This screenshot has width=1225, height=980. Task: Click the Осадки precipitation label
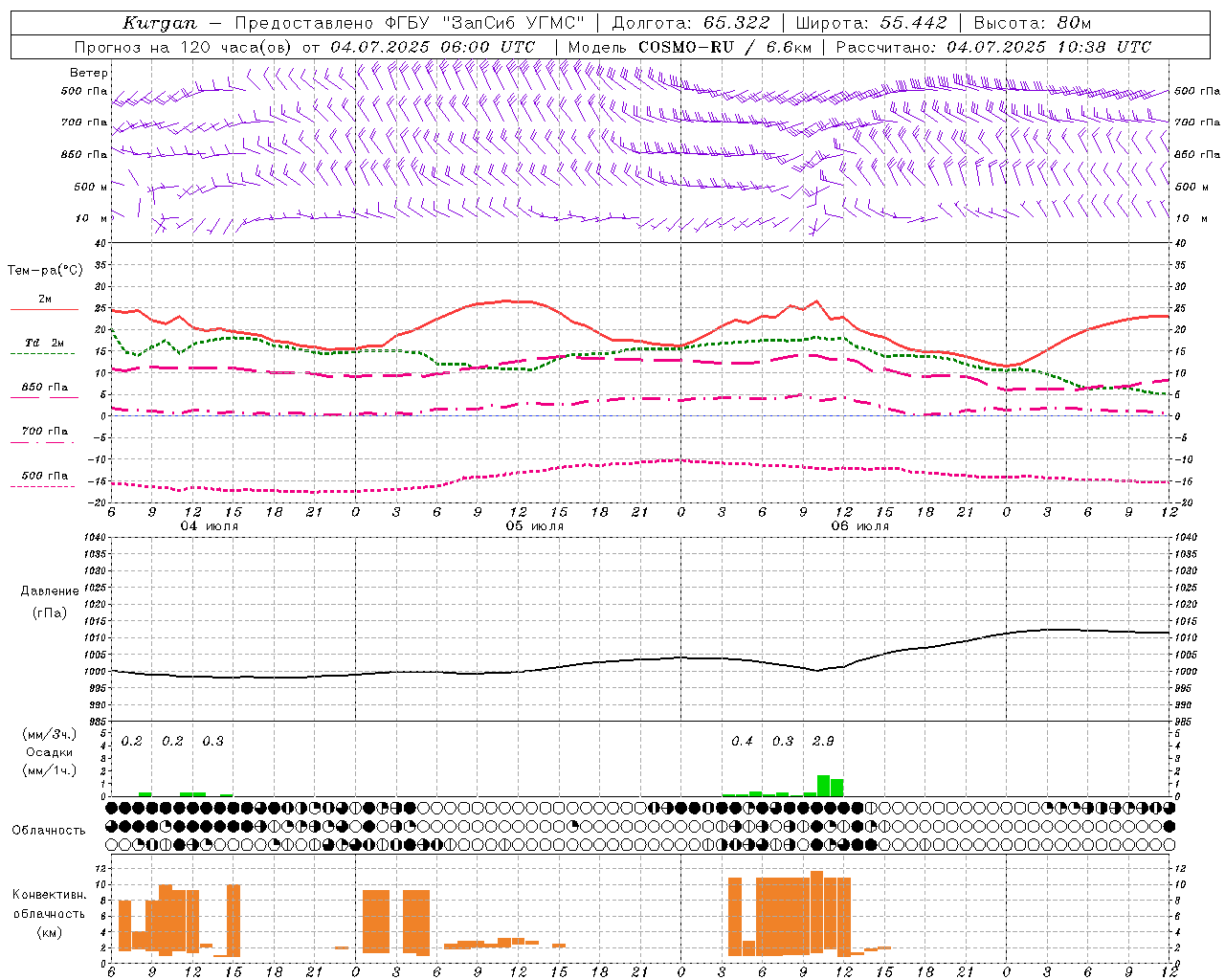tap(49, 752)
